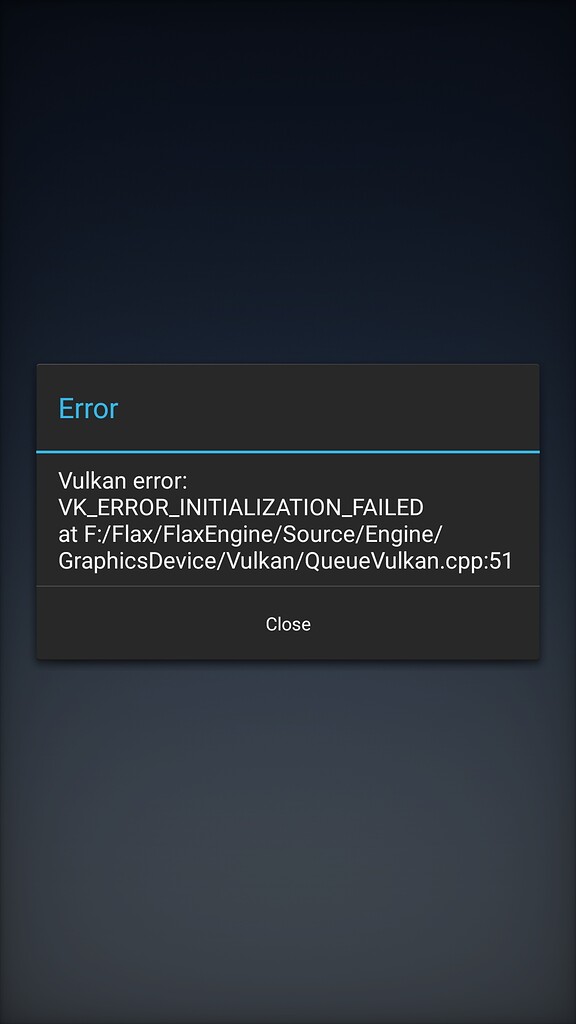Tap dimmed background below the dialog
This screenshot has height=1024, width=576.
click(x=288, y=842)
